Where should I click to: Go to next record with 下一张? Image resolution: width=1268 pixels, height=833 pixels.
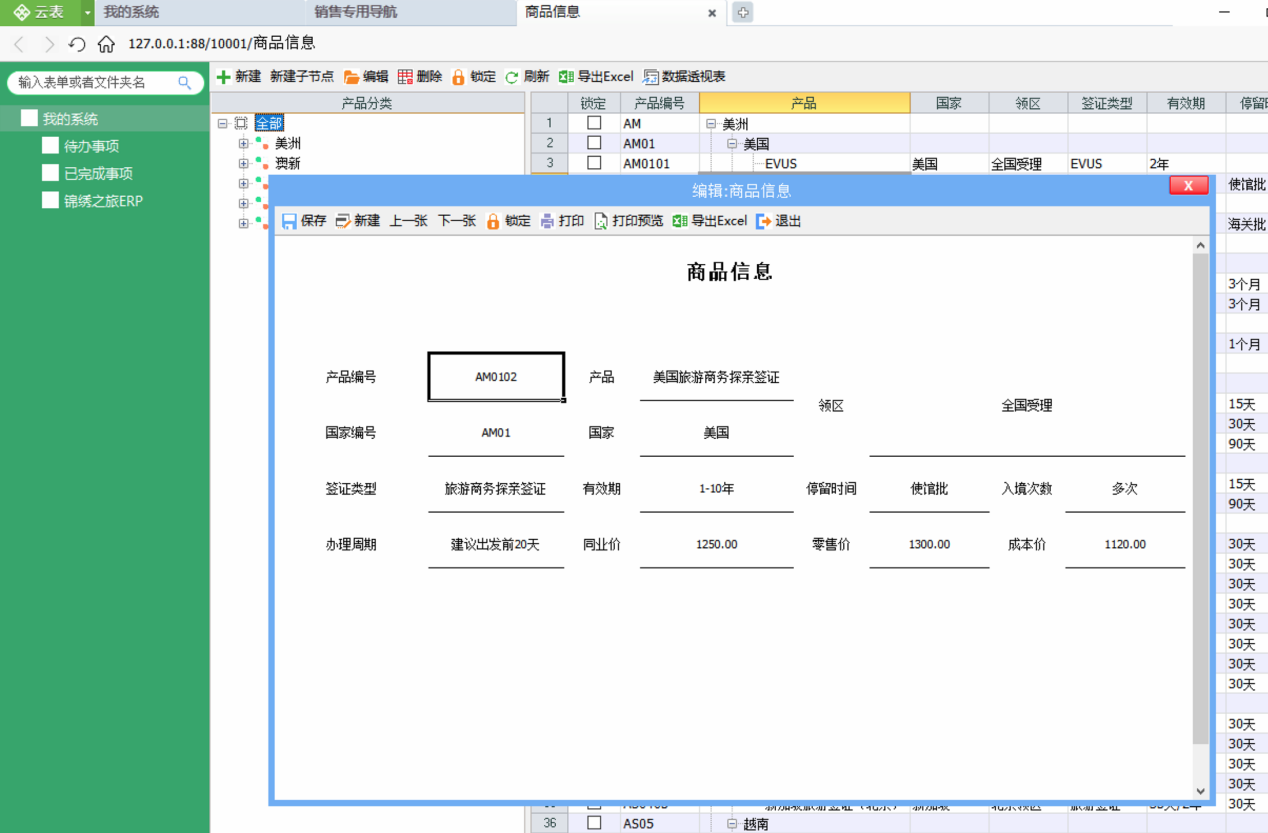(457, 221)
